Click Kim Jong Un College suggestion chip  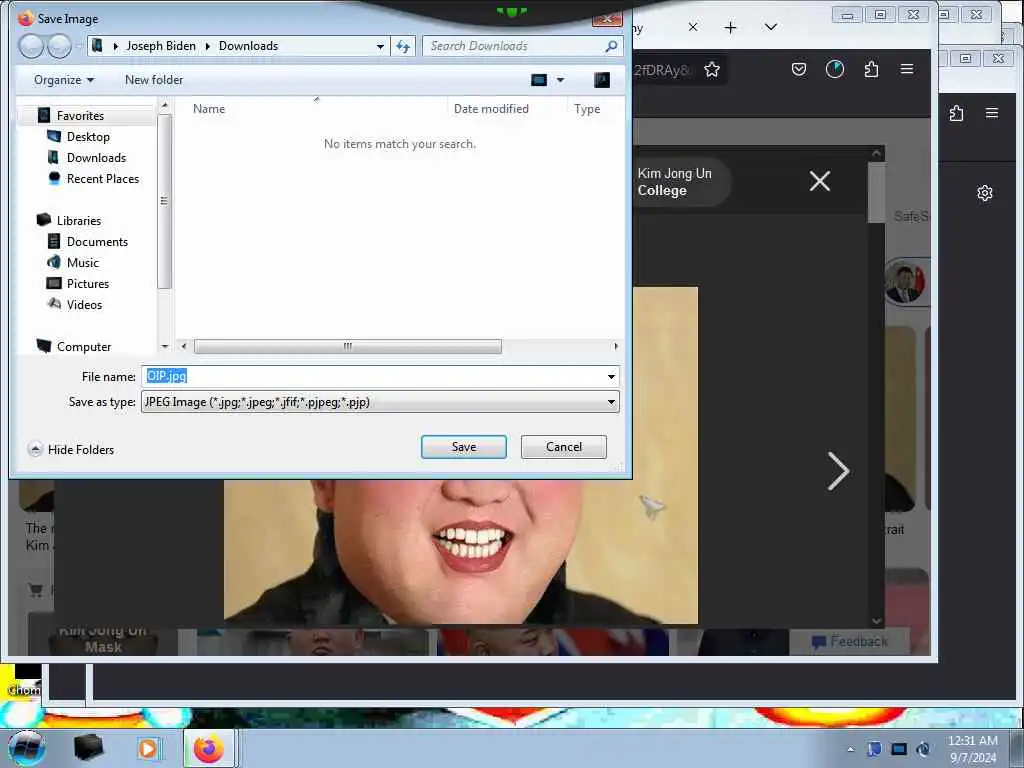[680, 182]
